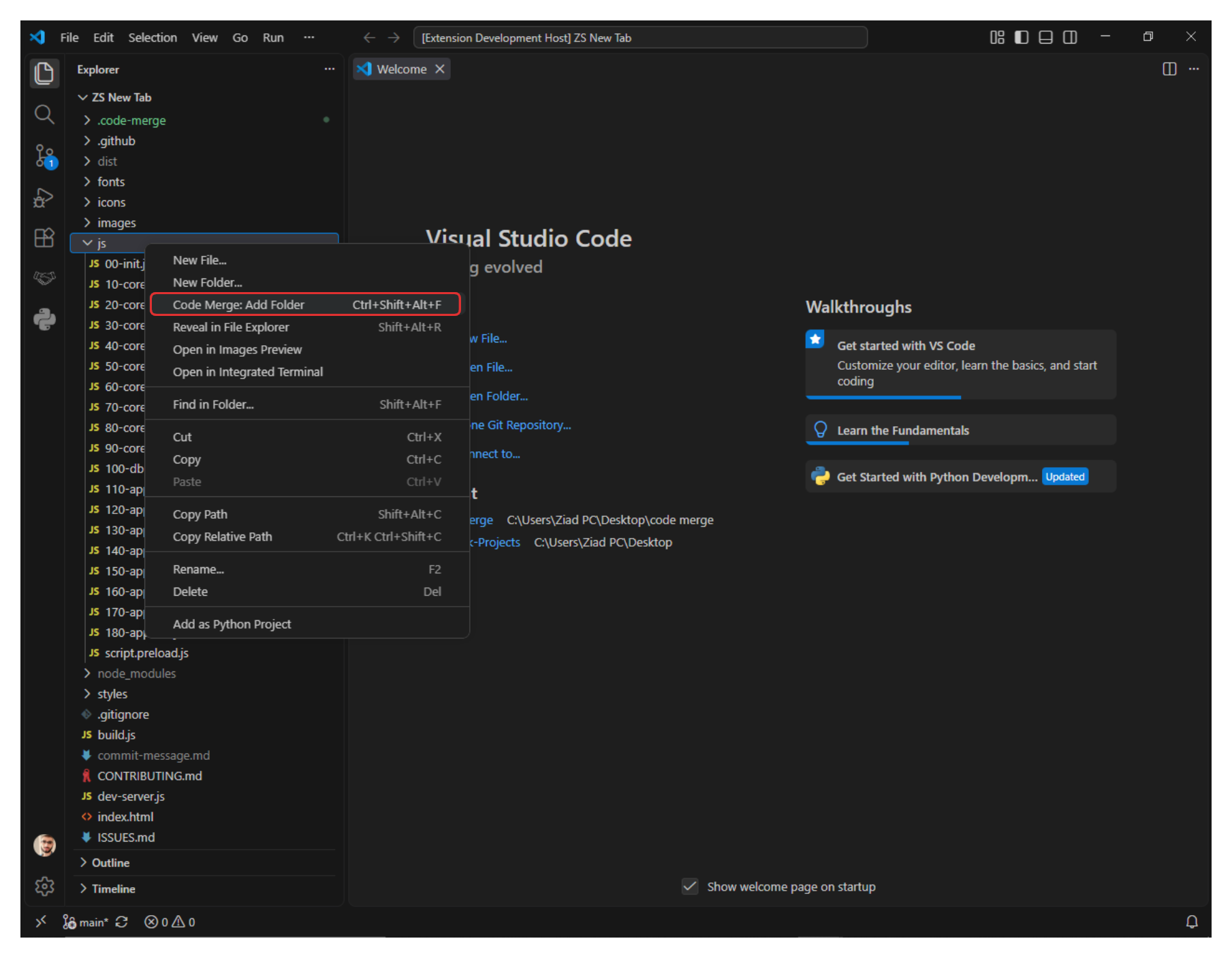The width and height of the screenshot is (1232, 958).
Task: Click Delete in the context menu
Action: [307, 592]
